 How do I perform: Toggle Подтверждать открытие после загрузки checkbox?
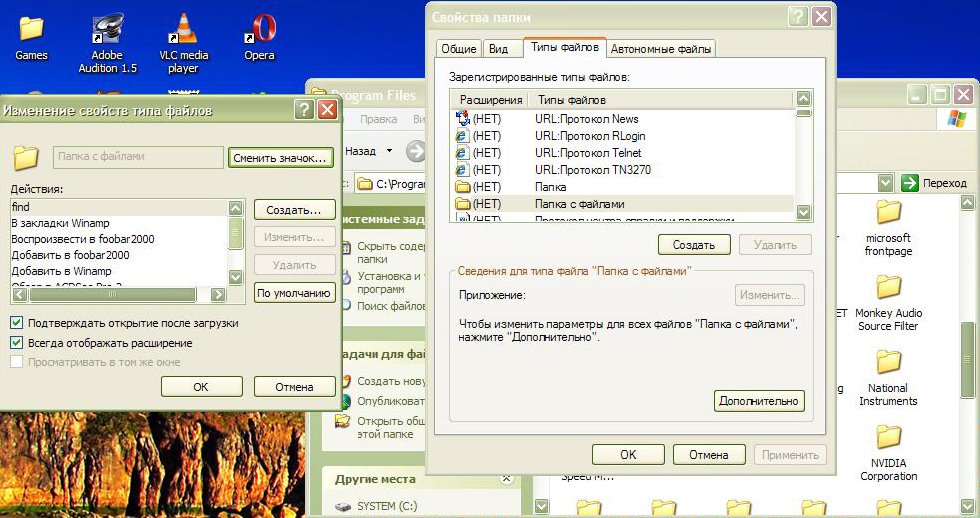(x=17, y=323)
